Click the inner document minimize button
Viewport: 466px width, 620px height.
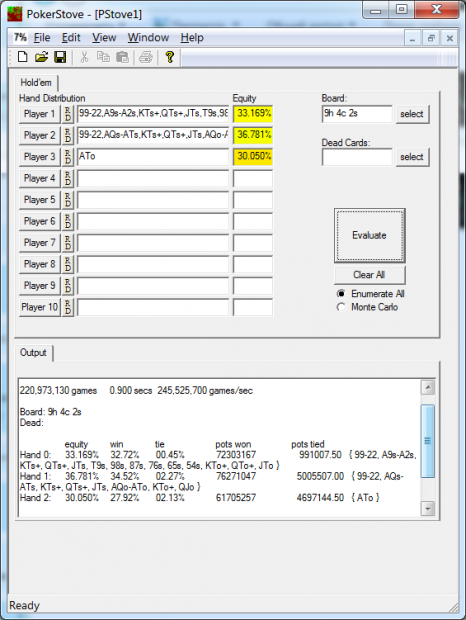[x=413, y=38]
